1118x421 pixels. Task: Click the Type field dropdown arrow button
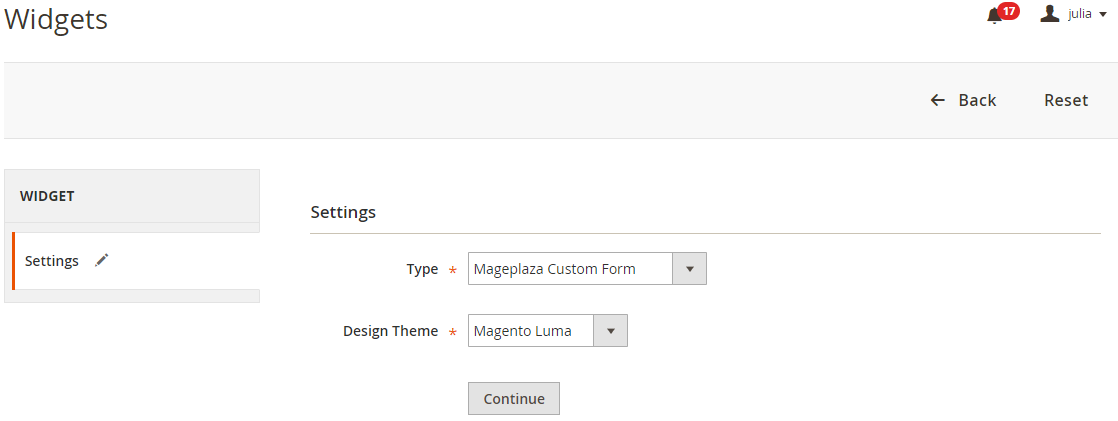(689, 268)
